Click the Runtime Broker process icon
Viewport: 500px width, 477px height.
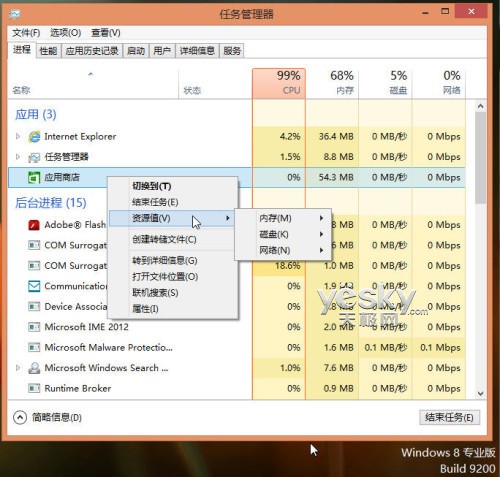(x=34, y=388)
